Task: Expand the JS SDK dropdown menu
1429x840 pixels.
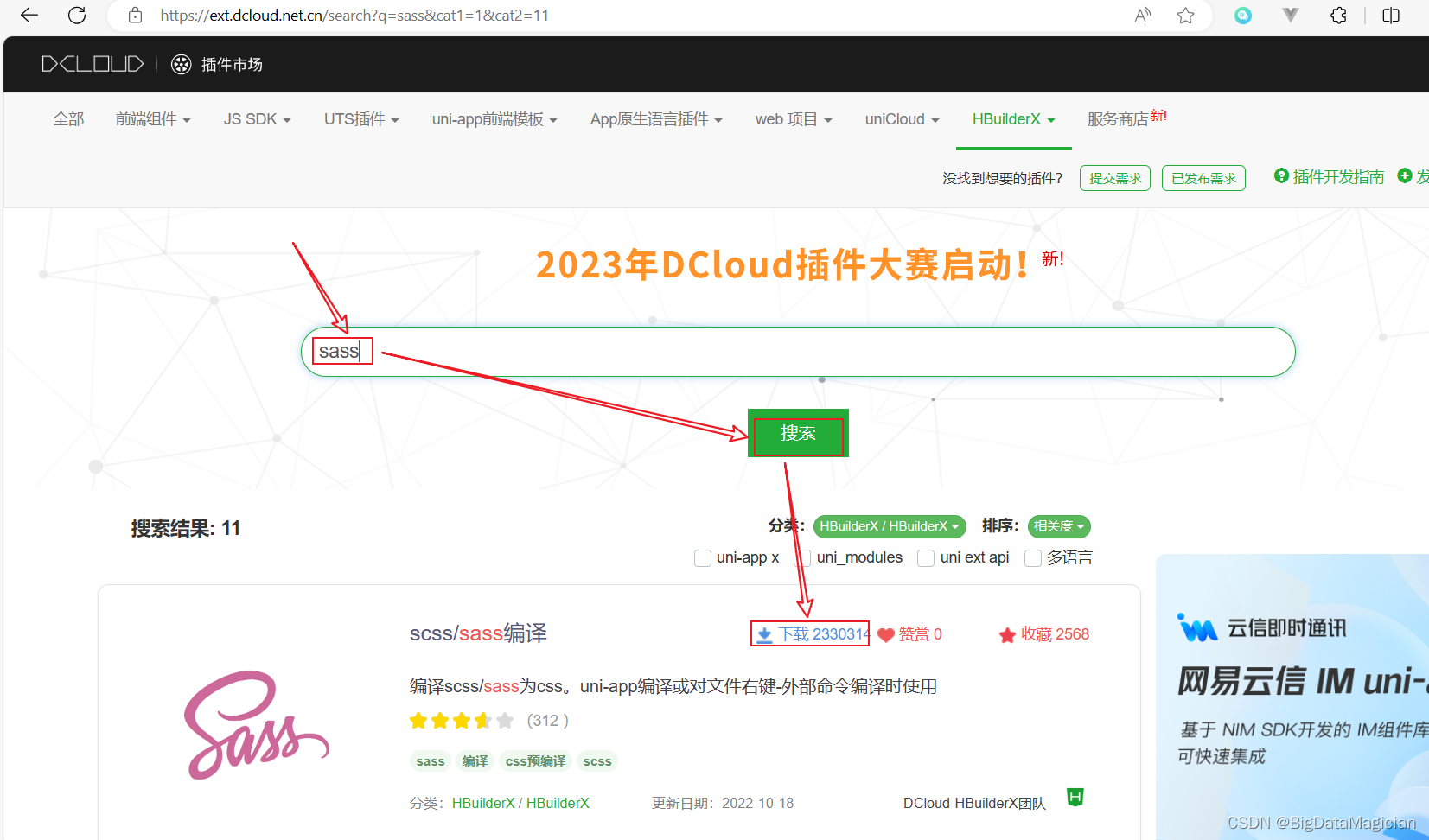Action: click(258, 119)
